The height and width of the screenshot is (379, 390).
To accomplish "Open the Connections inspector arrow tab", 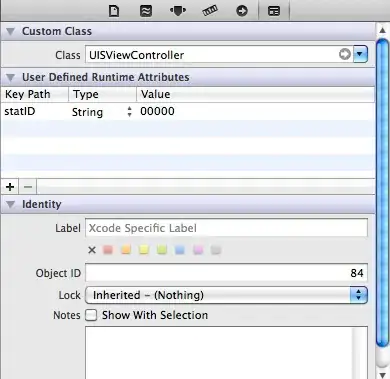I will (x=242, y=11).
